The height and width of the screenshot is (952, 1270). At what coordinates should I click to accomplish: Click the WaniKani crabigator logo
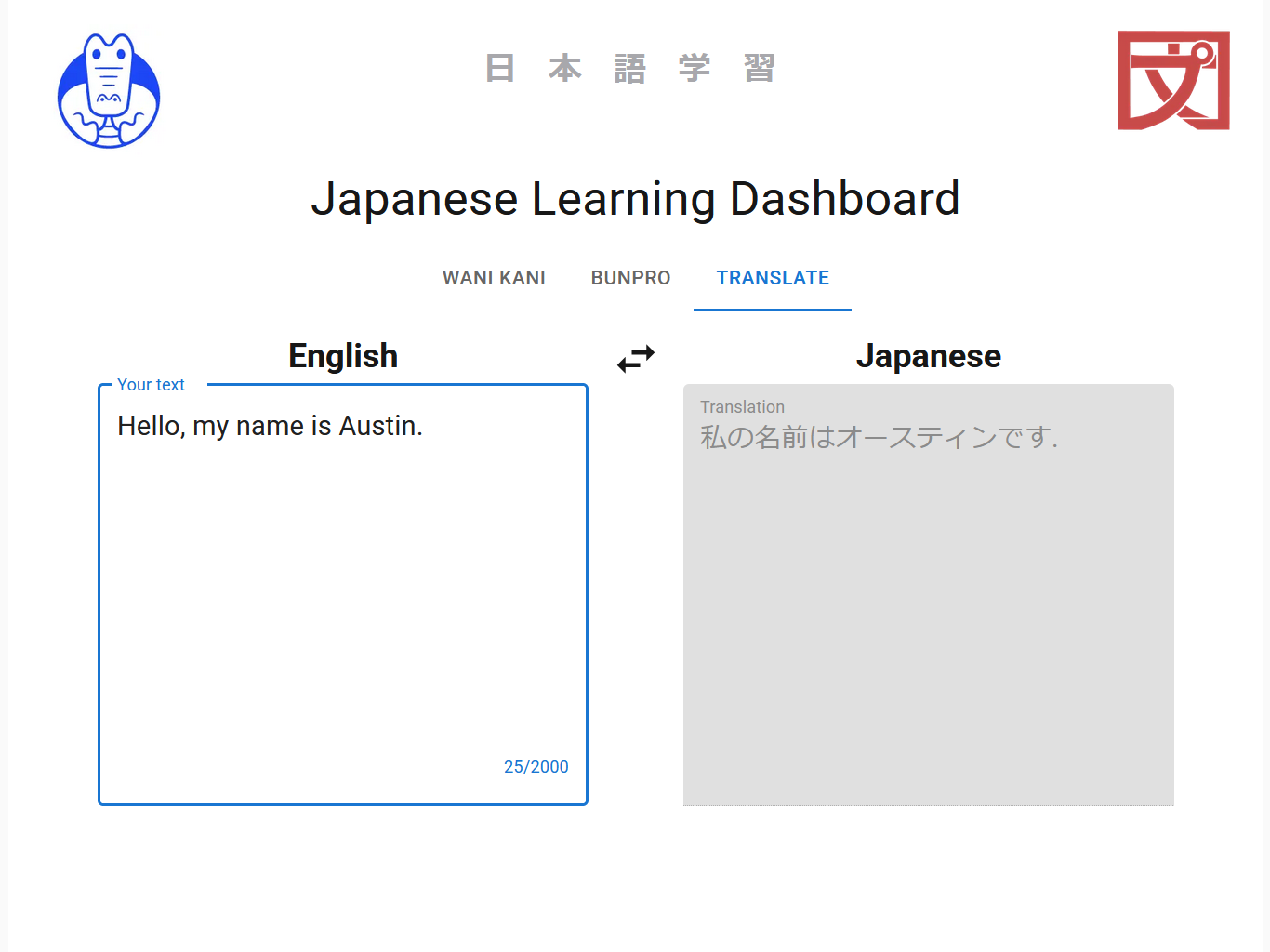109,91
